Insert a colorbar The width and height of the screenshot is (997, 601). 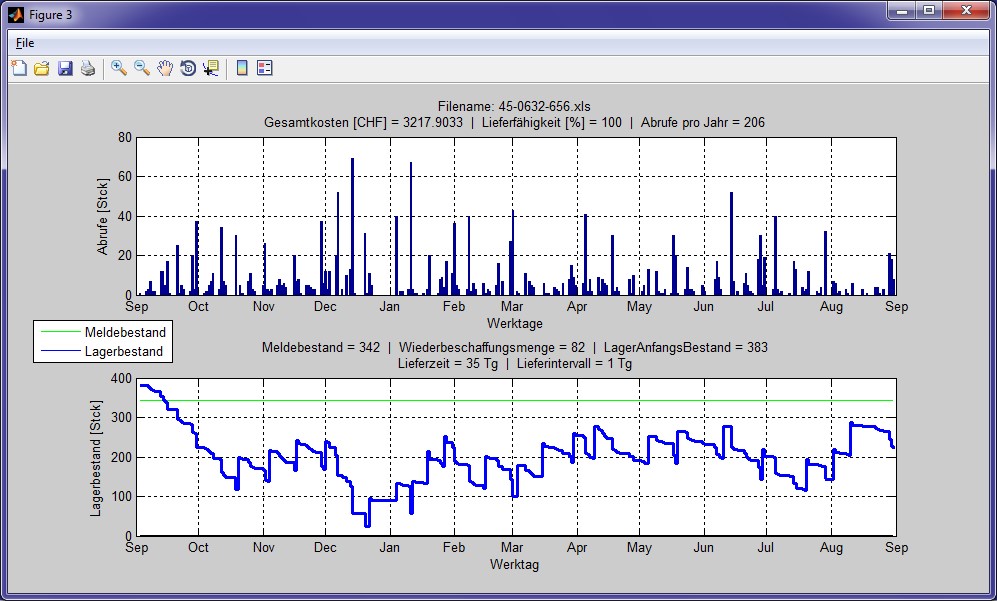241,68
